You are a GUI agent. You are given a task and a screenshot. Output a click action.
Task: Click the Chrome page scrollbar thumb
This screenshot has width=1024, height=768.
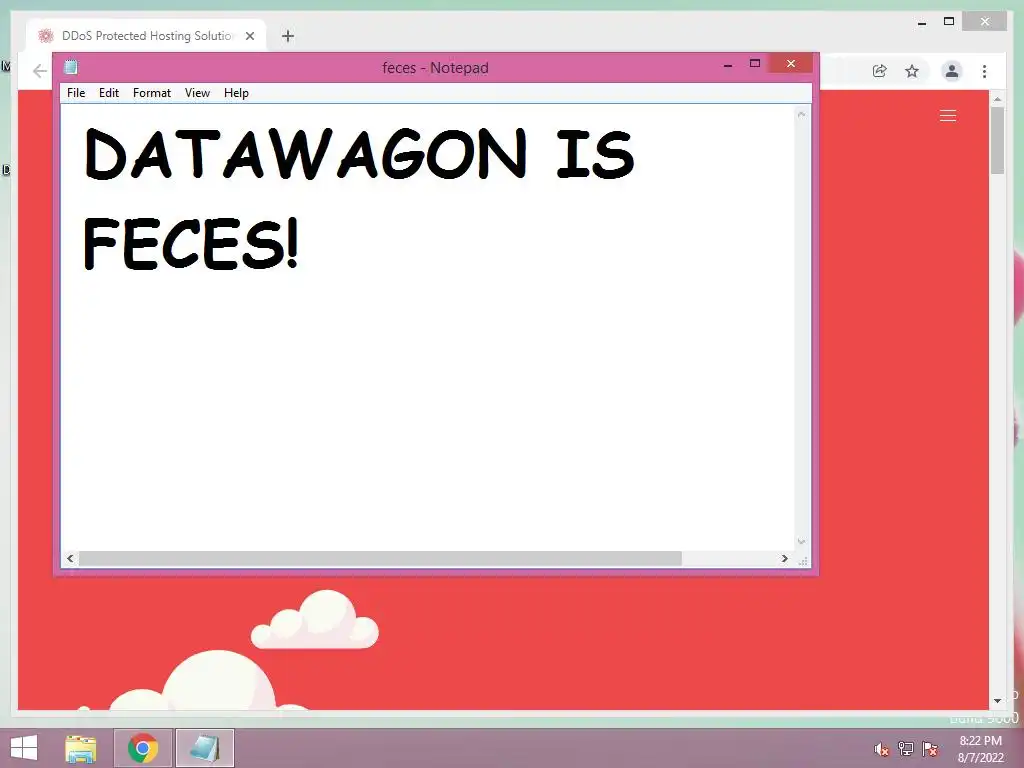997,140
